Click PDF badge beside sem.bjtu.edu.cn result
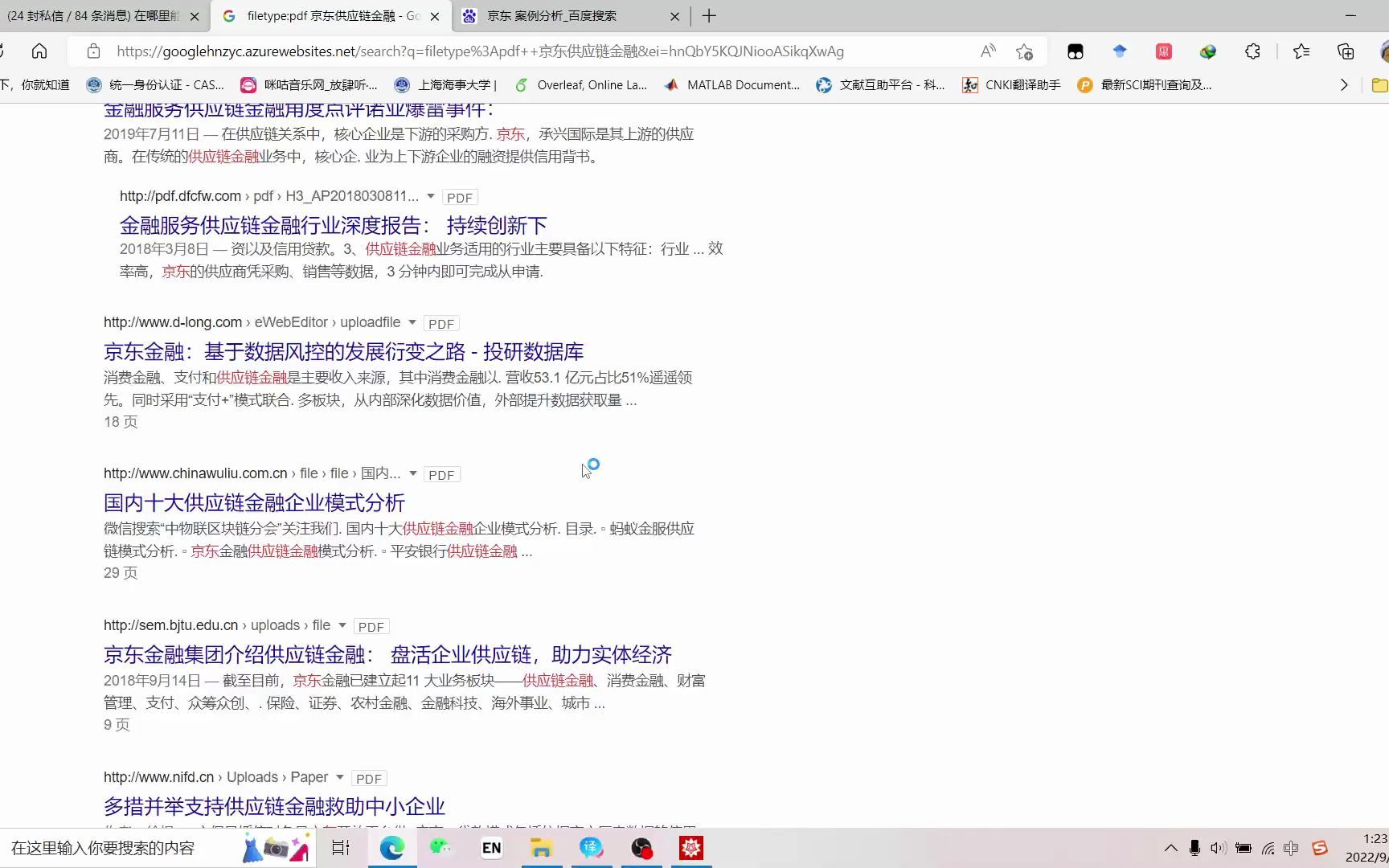 (x=371, y=627)
